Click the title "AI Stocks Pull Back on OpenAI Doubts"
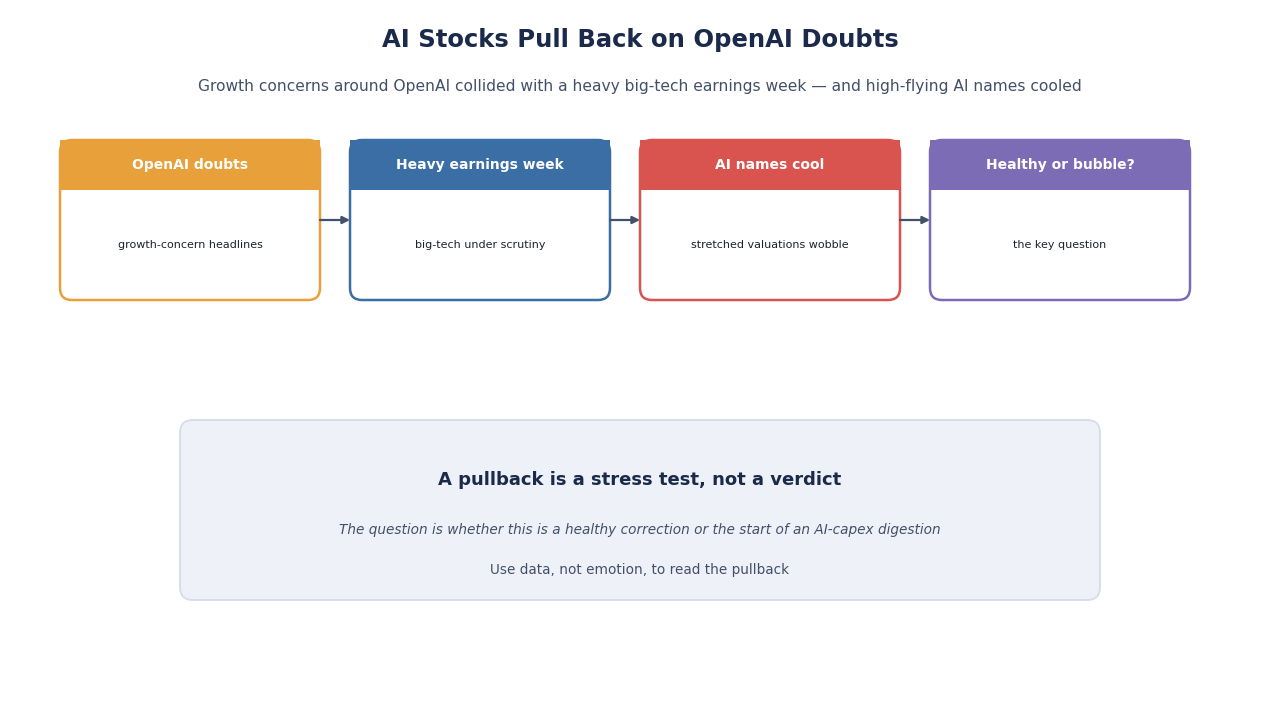1280x720 pixels. click(x=640, y=40)
